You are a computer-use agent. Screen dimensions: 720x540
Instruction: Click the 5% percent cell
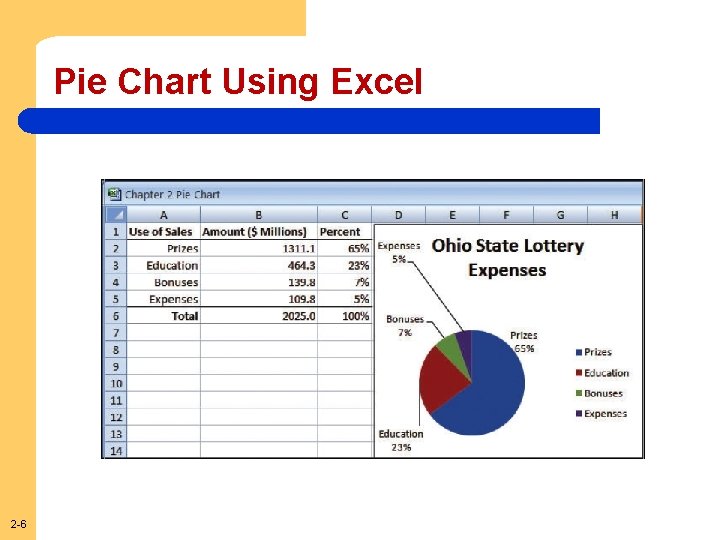coord(344,299)
